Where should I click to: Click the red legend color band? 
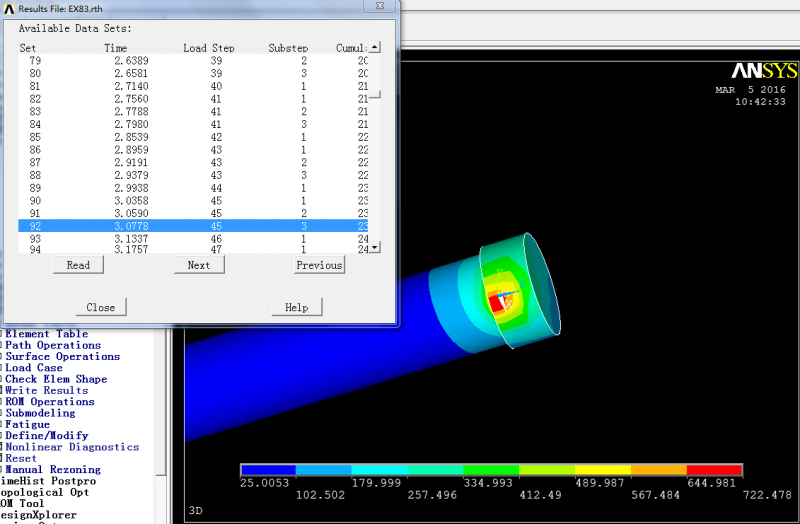pos(714,469)
